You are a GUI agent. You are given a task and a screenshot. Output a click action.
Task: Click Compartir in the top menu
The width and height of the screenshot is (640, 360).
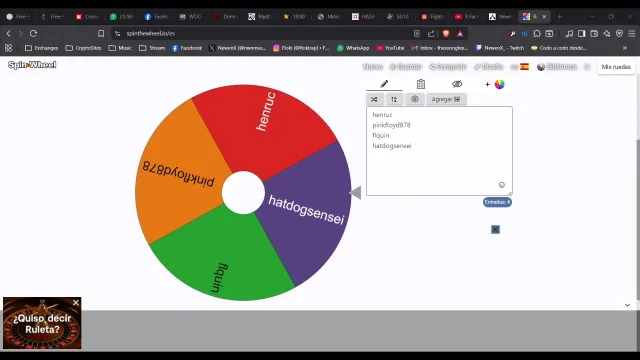448,67
